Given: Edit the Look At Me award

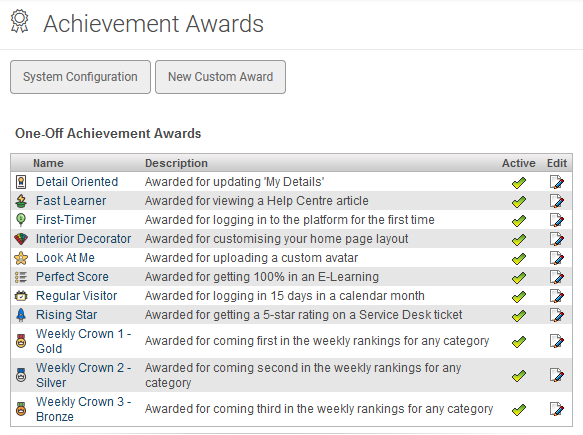Looking at the screenshot, I should click(557, 258).
